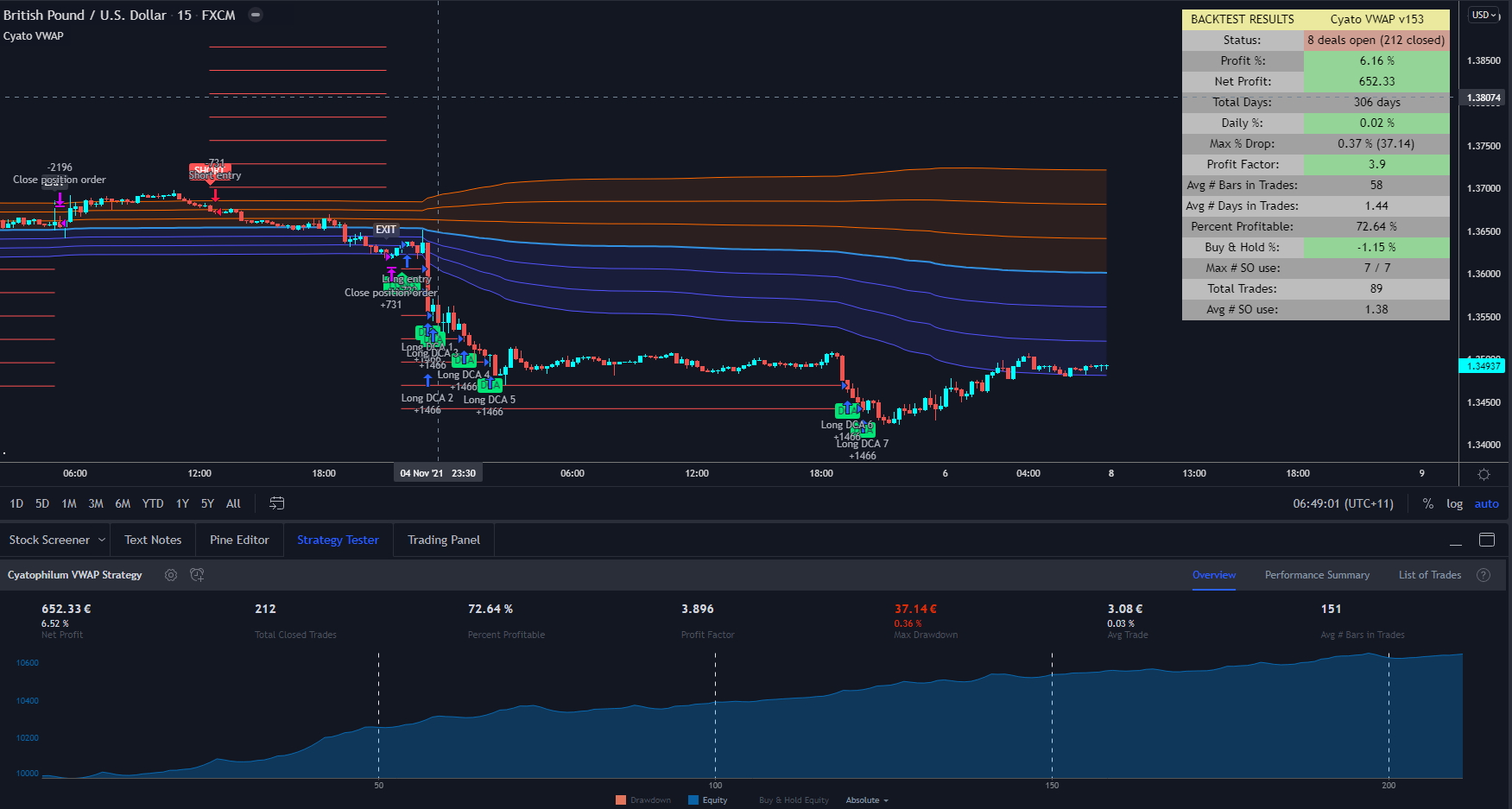This screenshot has width=1512, height=809.
Task: Open the USD currency dropdown
Action: (1484, 15)
